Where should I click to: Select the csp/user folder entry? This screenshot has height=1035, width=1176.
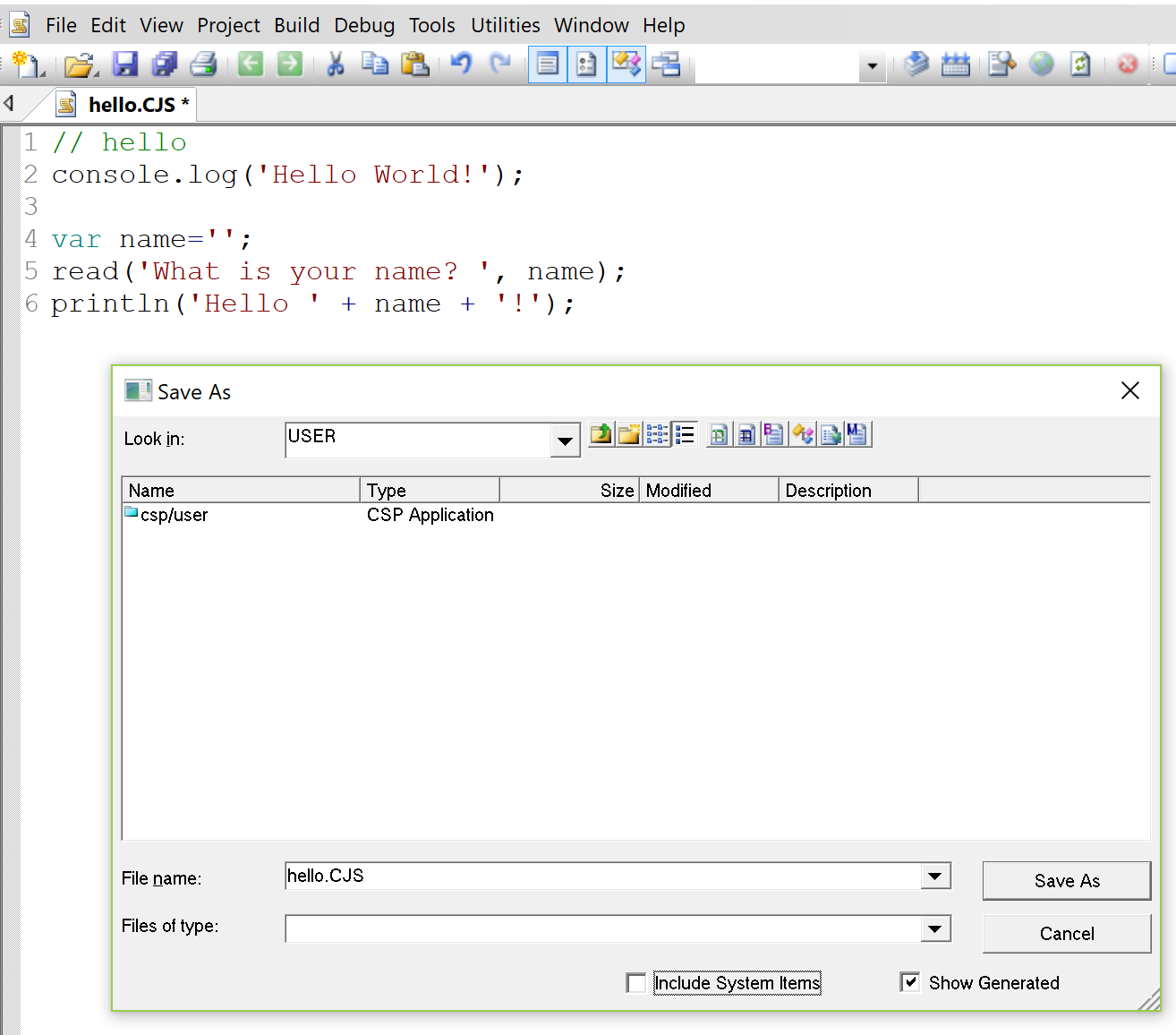point(174,515)
